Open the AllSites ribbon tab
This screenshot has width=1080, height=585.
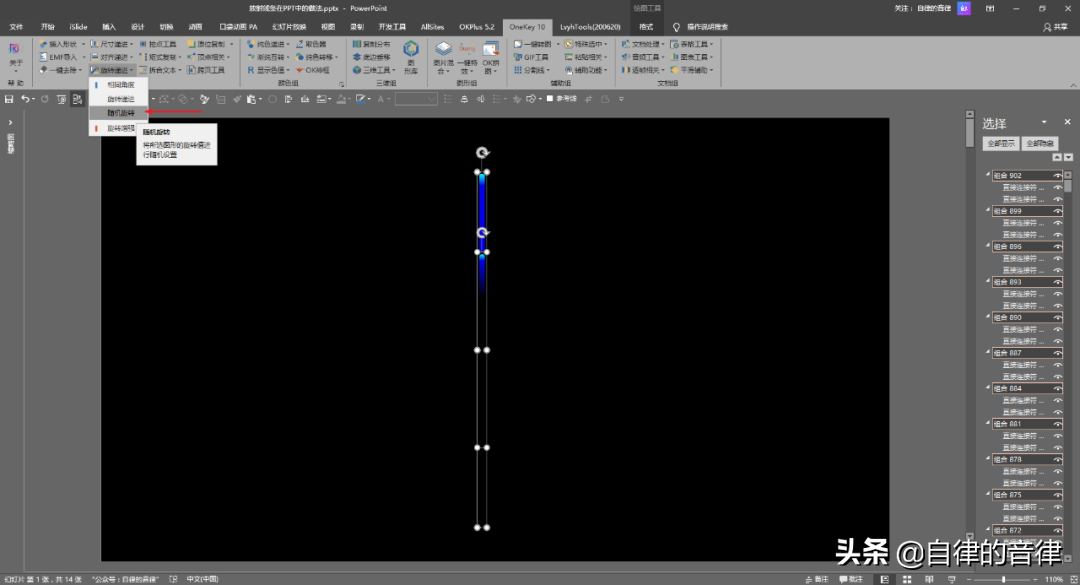point(433,27)
